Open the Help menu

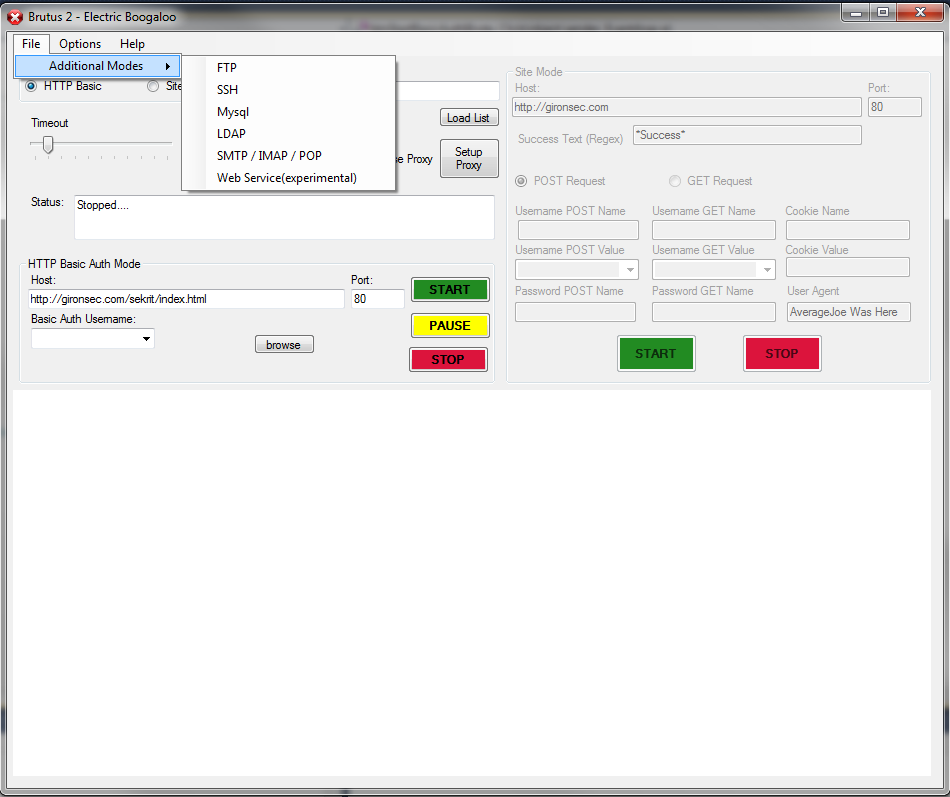coord(132,44)
